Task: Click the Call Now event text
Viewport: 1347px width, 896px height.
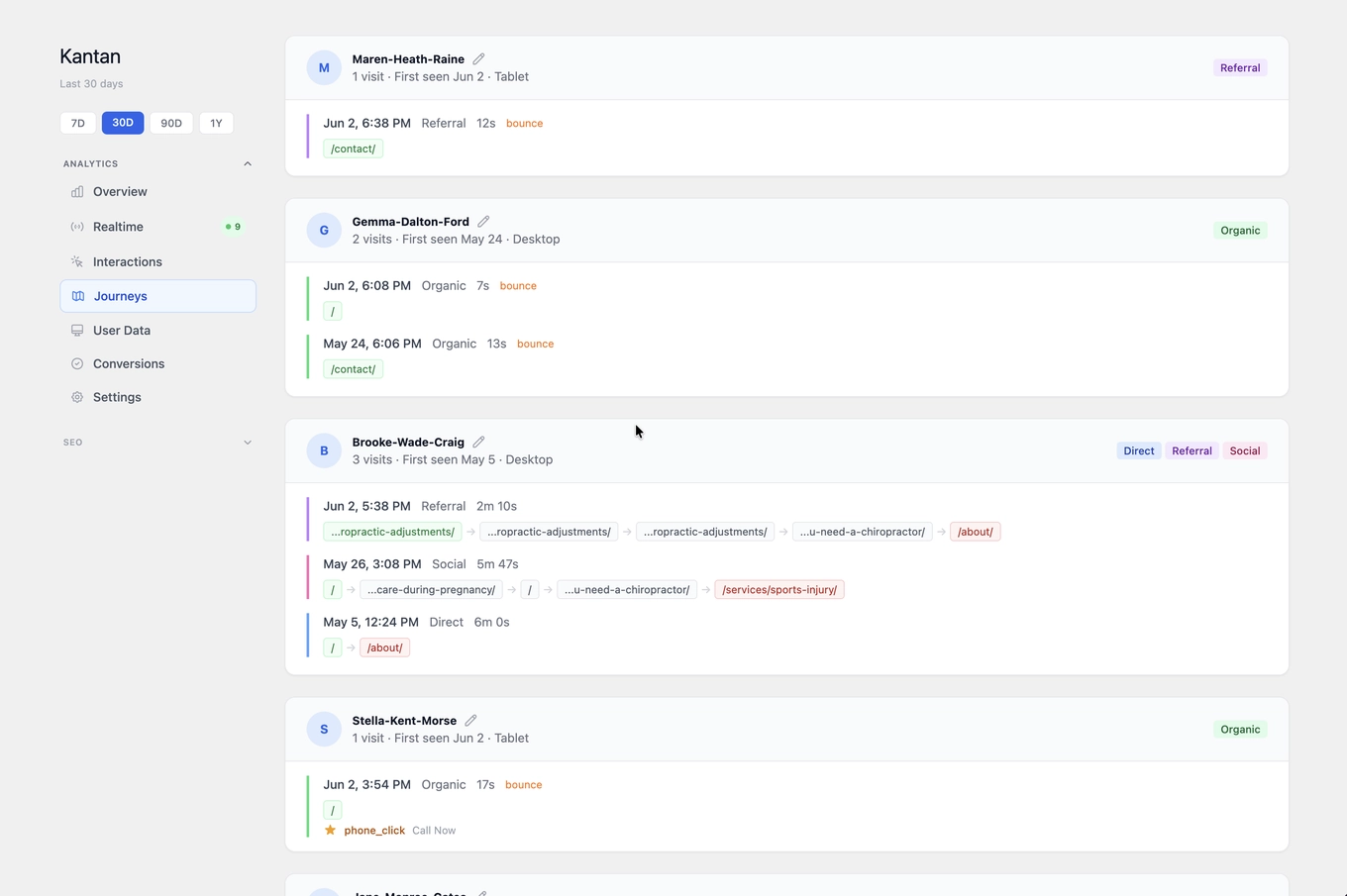Action: (434, 831)
